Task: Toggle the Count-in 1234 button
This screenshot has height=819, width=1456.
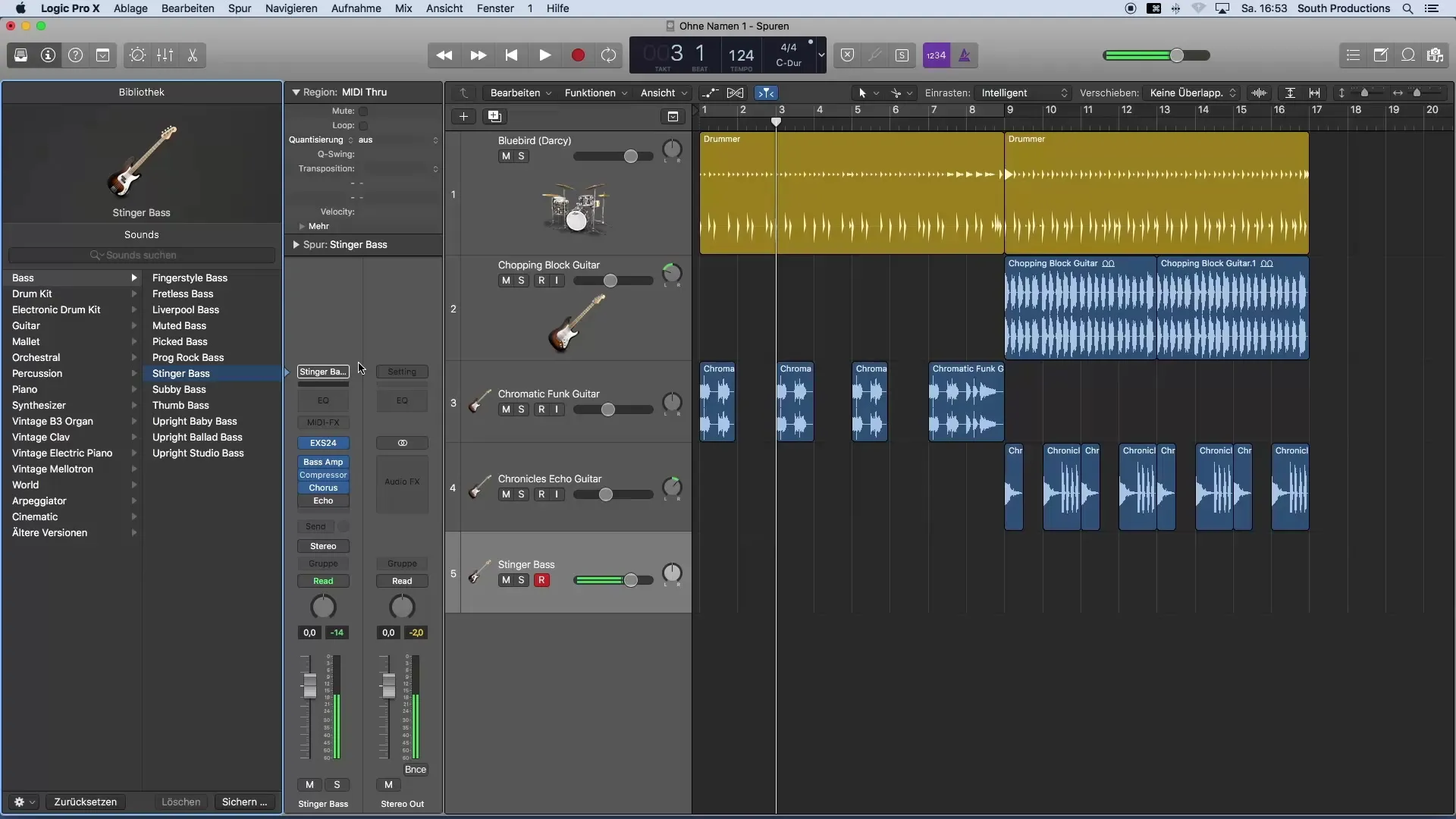Action: pyautogui.click(x=936, y=55)
